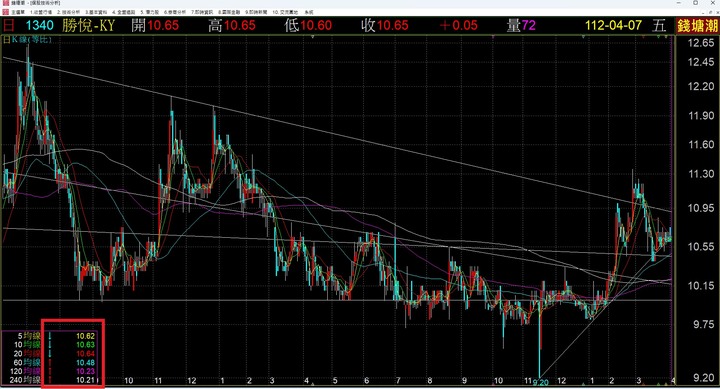The image size is (720, 389).
Task: Click the down arrow beside 20 均線
Action: pyautogui.click(x=49, y=354)
